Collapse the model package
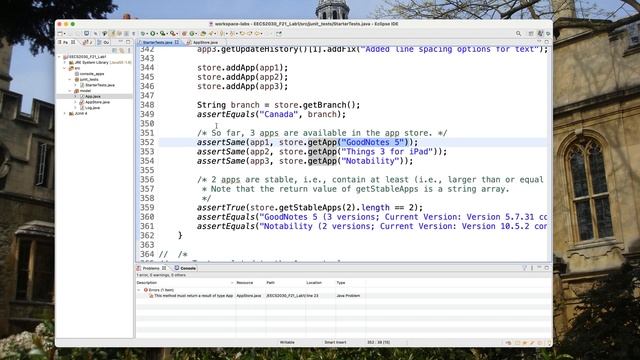The height and width of the screenshot is (360, 640). 70,91
